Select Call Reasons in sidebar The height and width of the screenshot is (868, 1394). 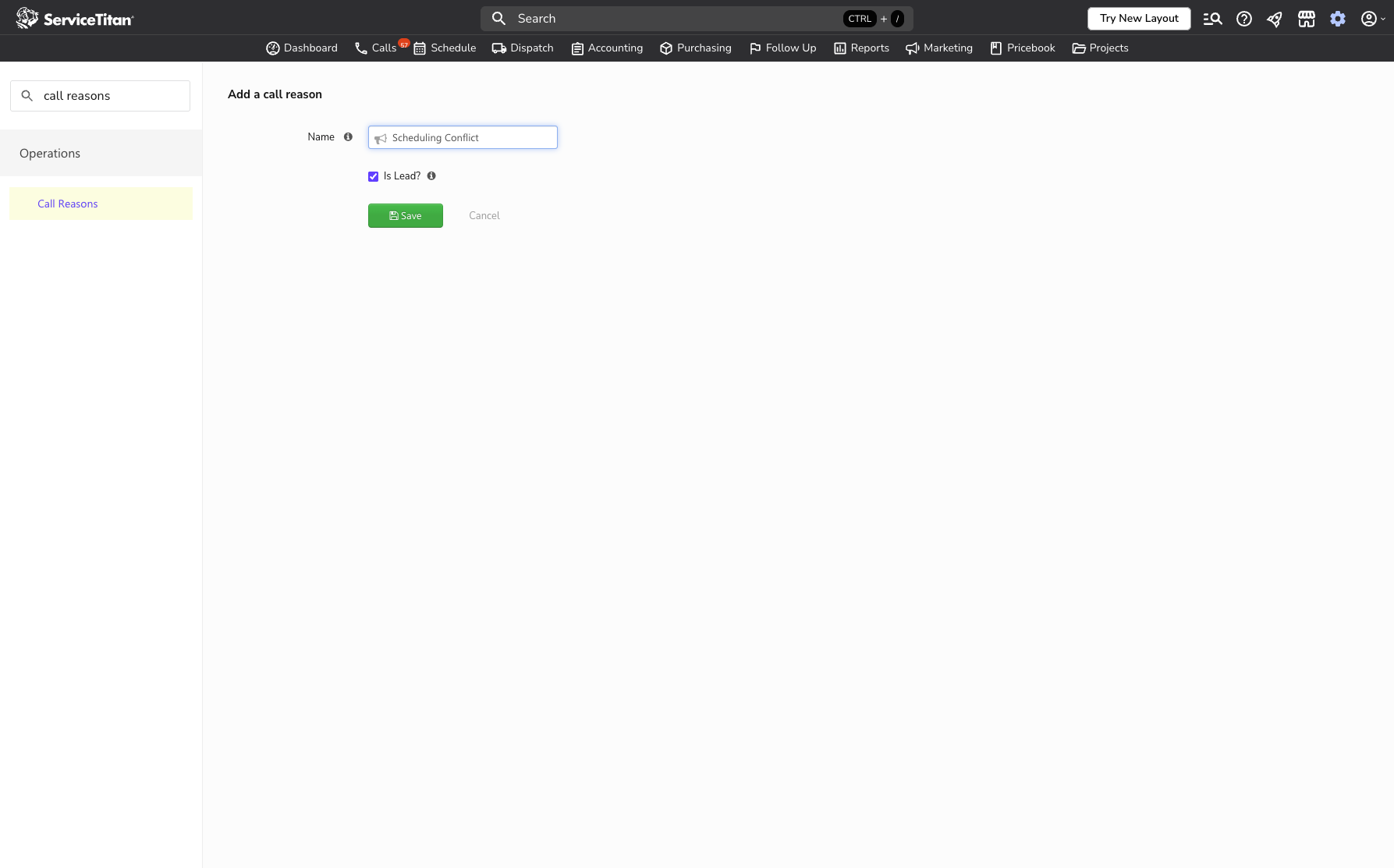click(101, 204)
